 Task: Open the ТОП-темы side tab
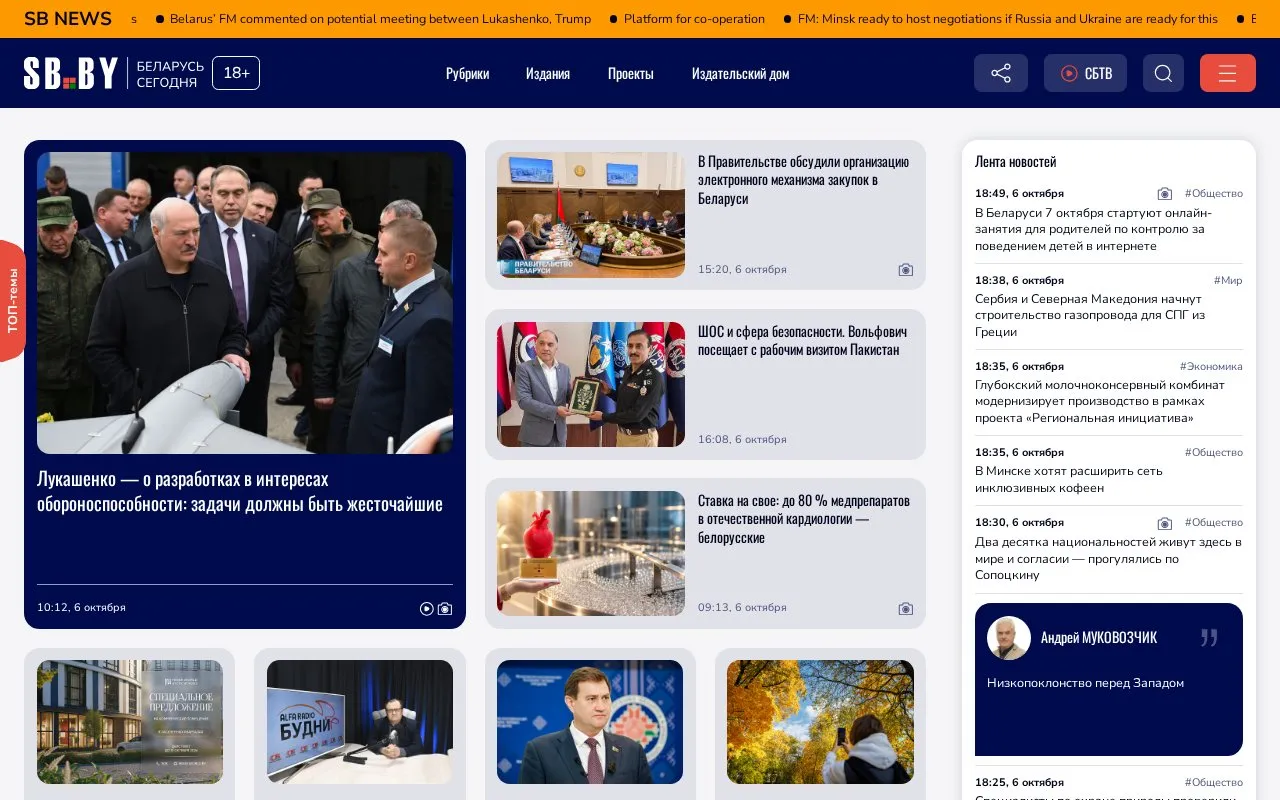tap(12, 300)
